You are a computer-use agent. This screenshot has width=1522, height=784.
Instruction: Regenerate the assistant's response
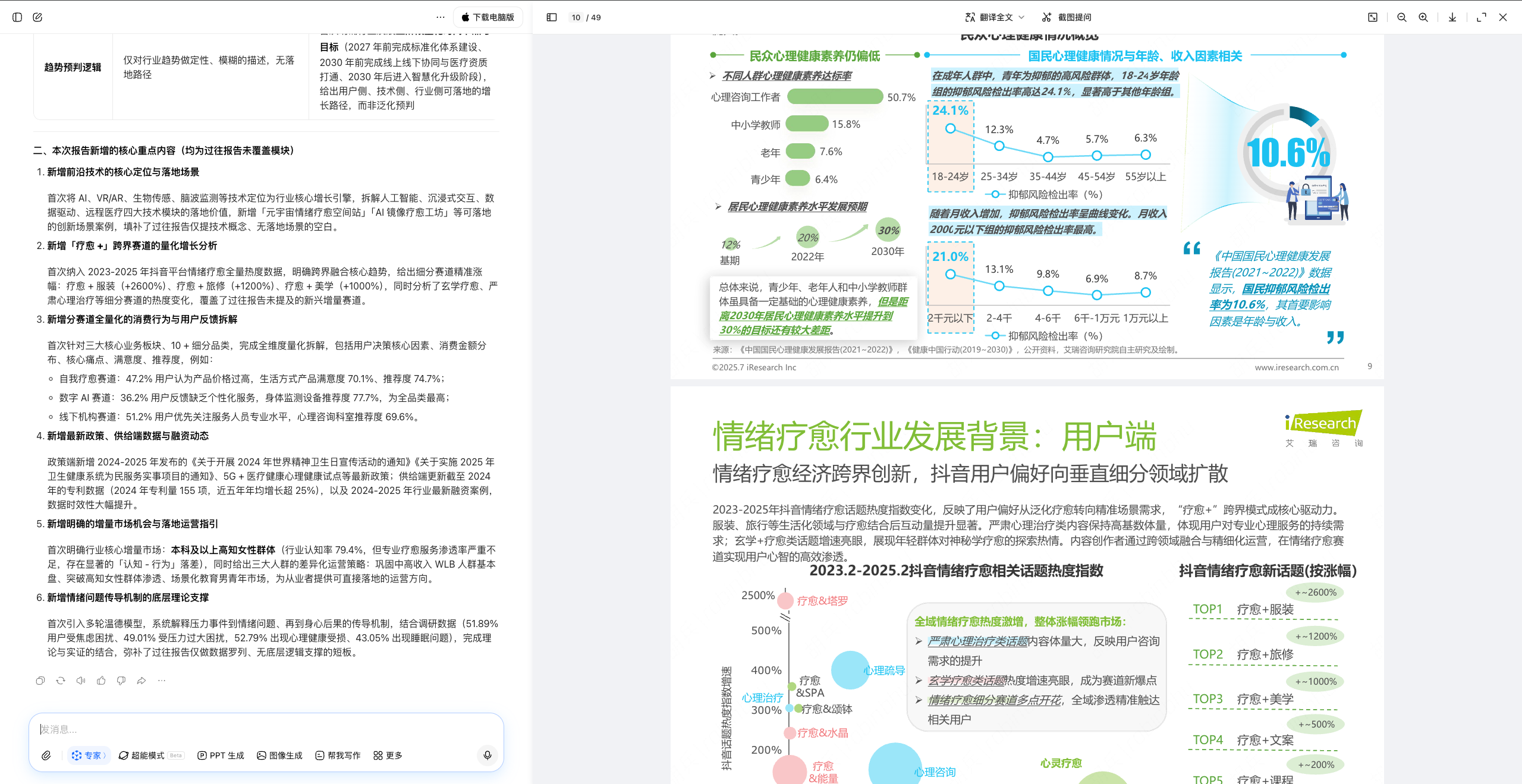[x=61, y=681]
